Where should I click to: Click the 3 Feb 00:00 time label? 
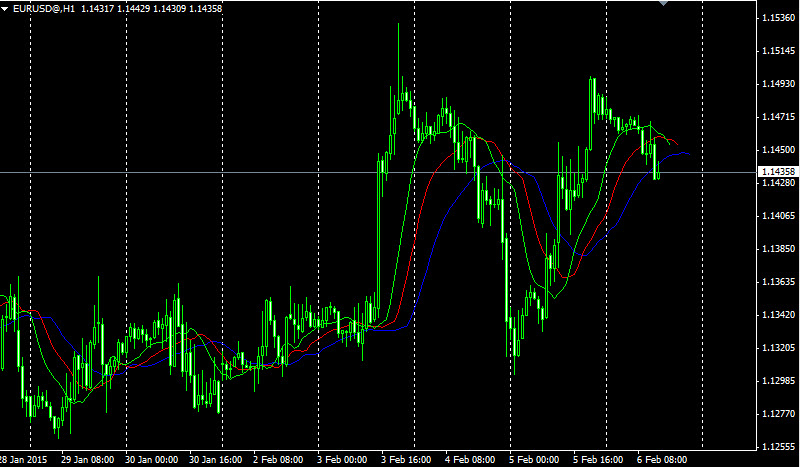tap(342, 460)
